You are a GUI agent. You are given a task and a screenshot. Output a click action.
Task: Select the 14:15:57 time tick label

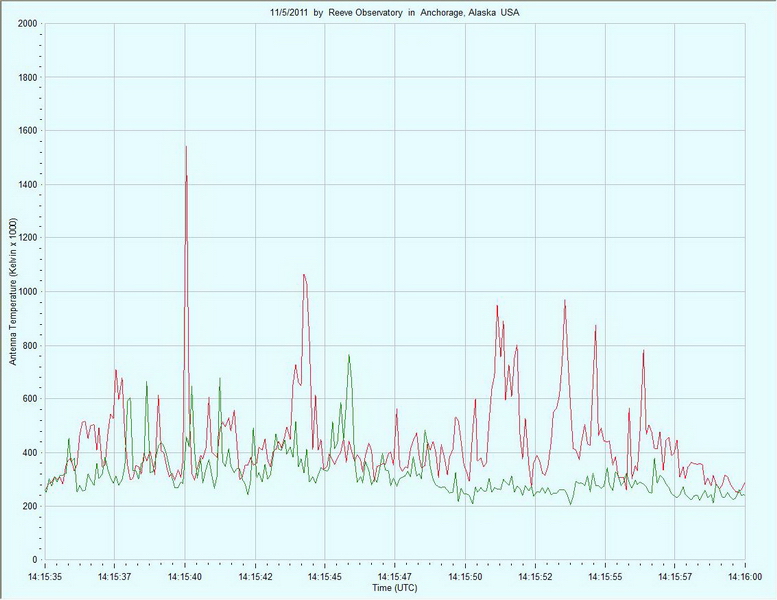point(675,578)
